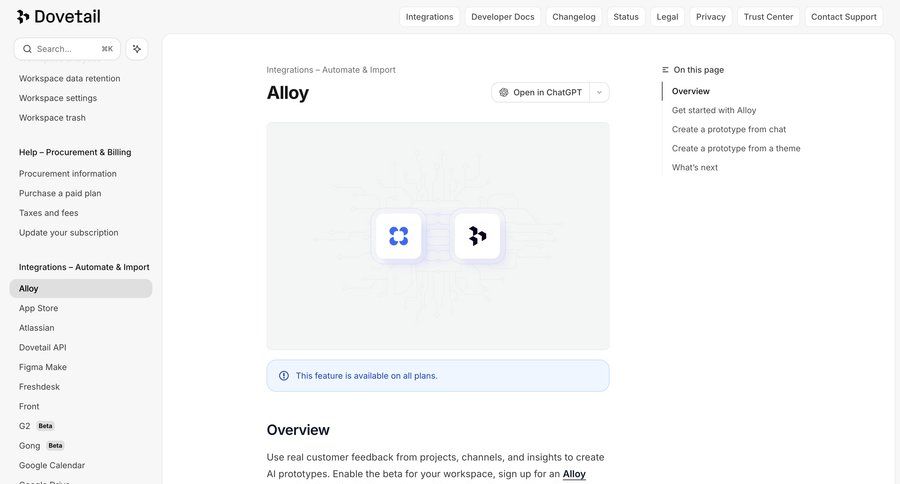
Task: Open Update your subscription article
Action: click(x=69, y=233)
